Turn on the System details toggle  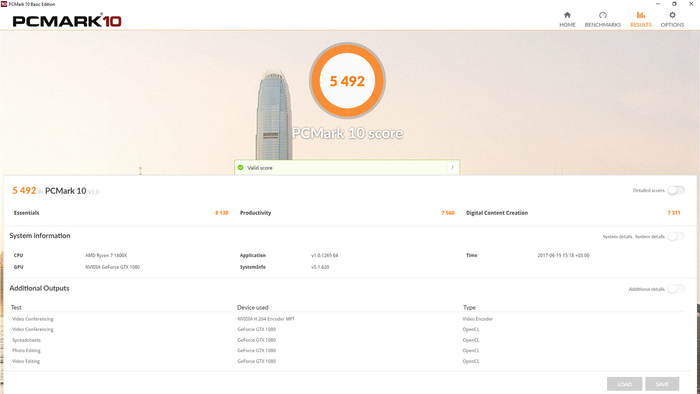coord(676,236)
